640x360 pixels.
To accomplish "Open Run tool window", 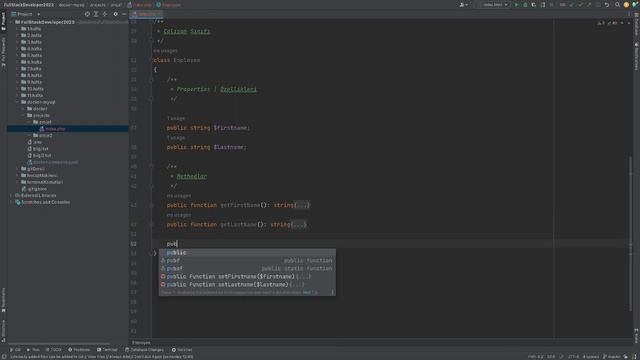I will [x=33, y=350].
